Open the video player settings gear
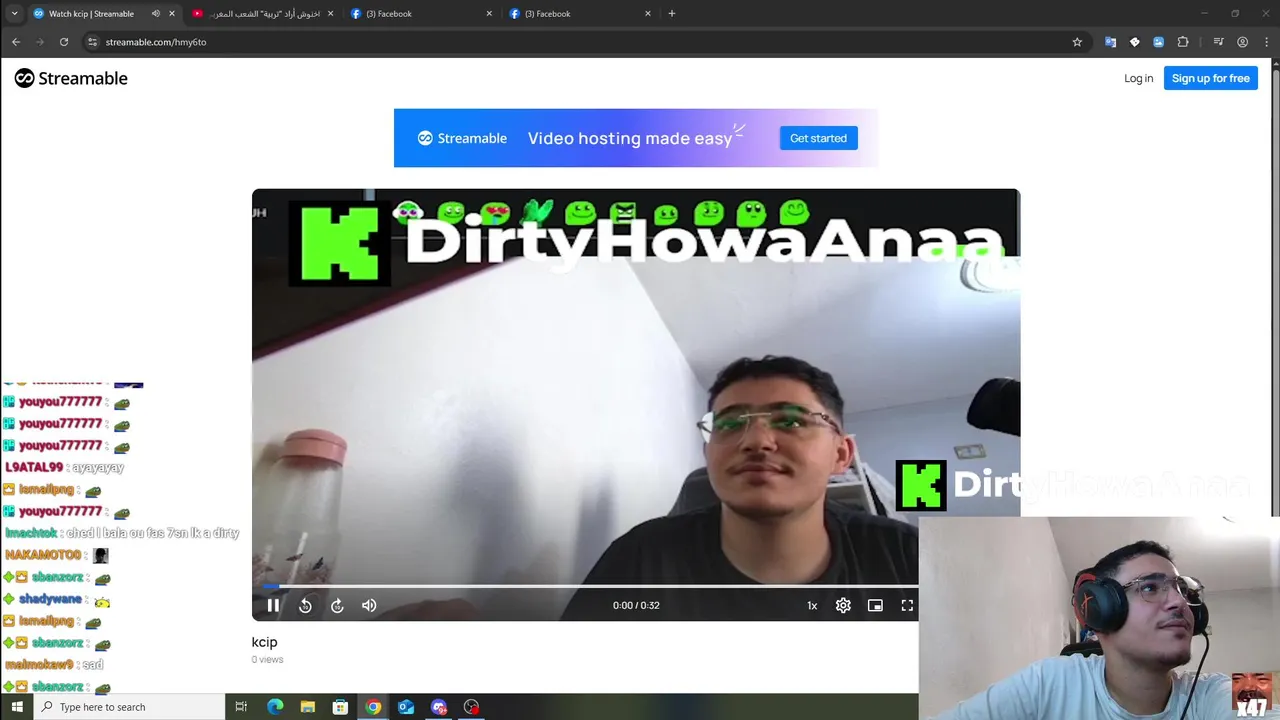 coord(843,605)
